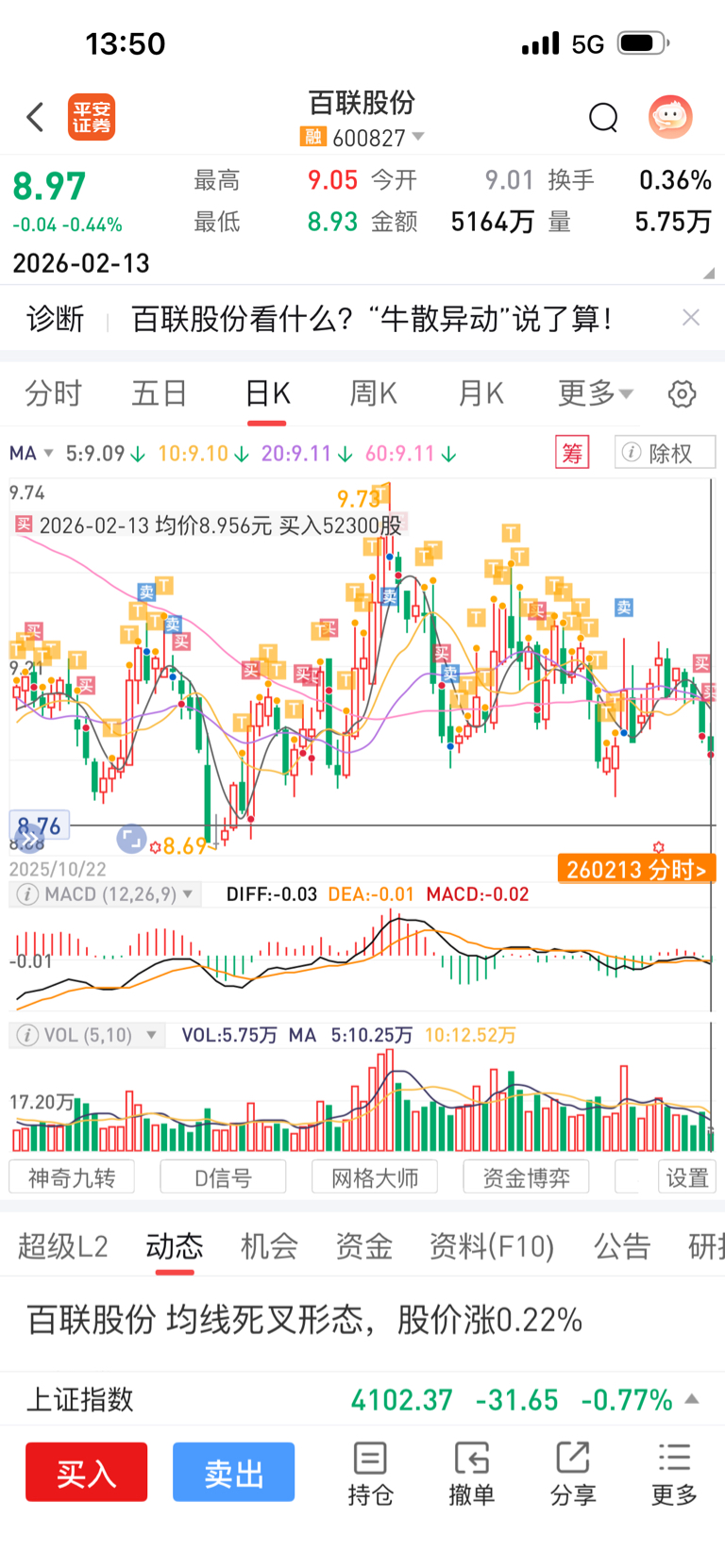Switch to the 分时 chart tab

(53, 393)
